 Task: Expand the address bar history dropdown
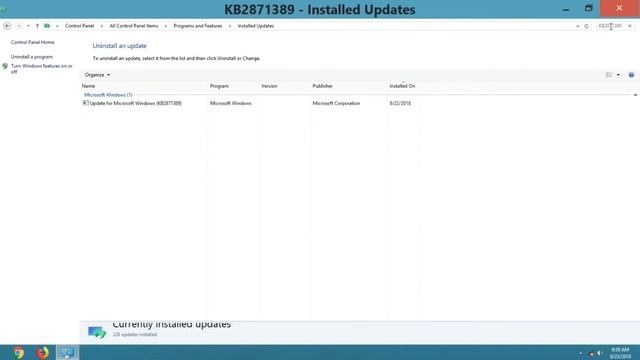[578, 26]
